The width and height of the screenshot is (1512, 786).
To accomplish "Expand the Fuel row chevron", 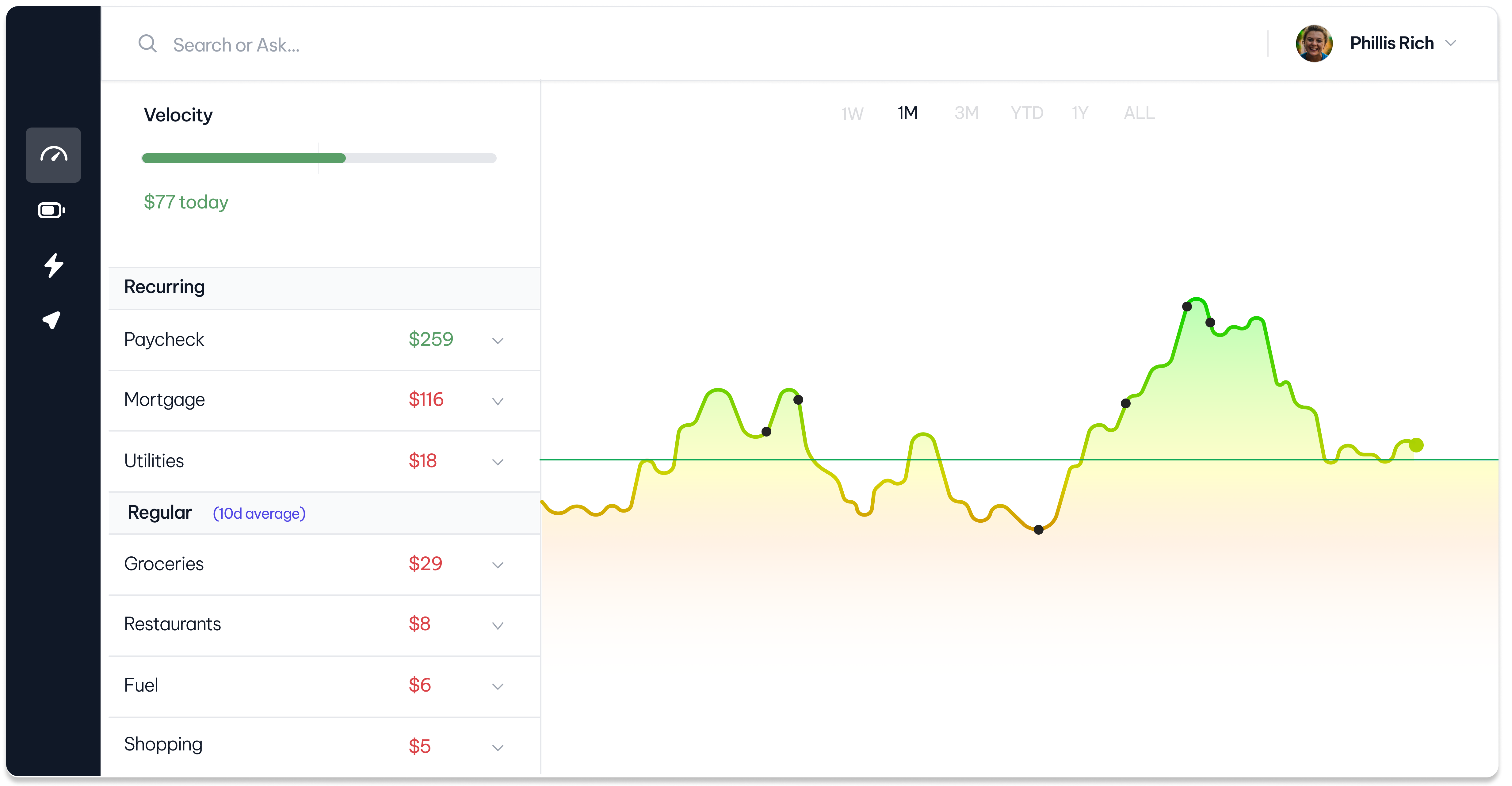I will 497,687.
